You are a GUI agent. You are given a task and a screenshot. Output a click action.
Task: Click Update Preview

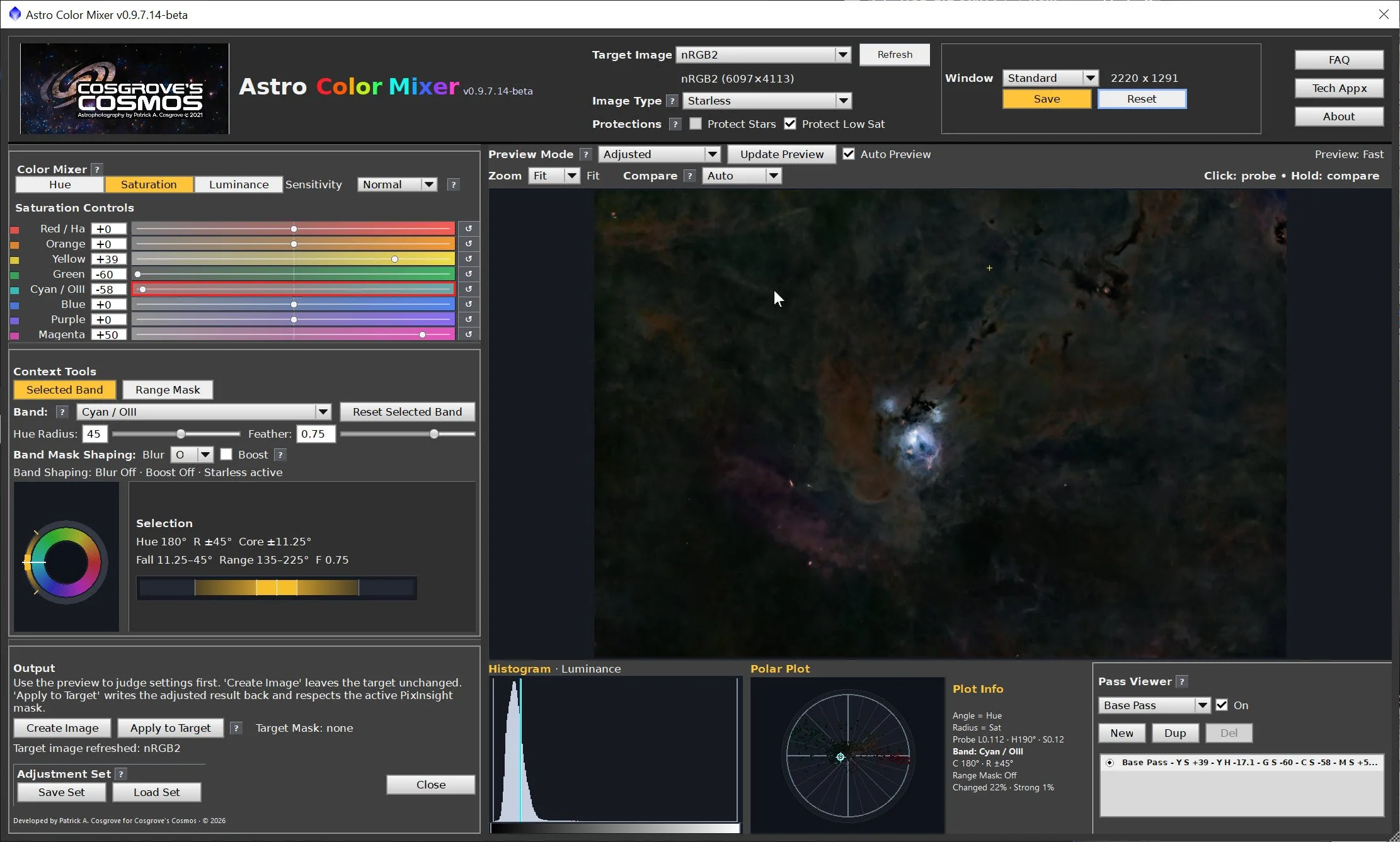[x=782, y=154]
